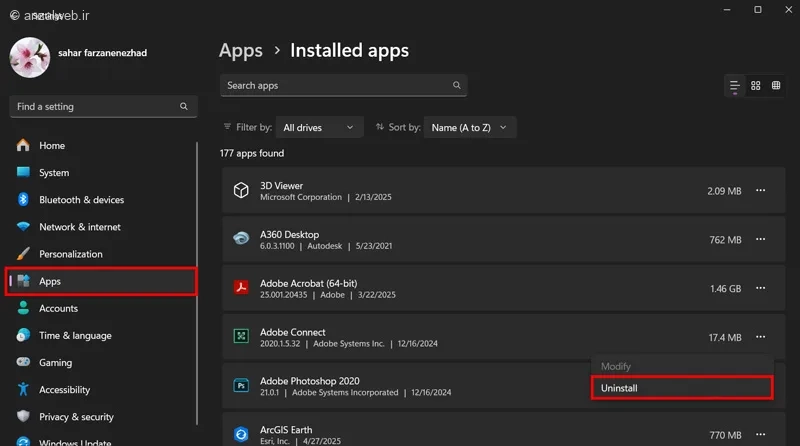Click the user profile picture
800x446 pixels.
click(30, 58)
